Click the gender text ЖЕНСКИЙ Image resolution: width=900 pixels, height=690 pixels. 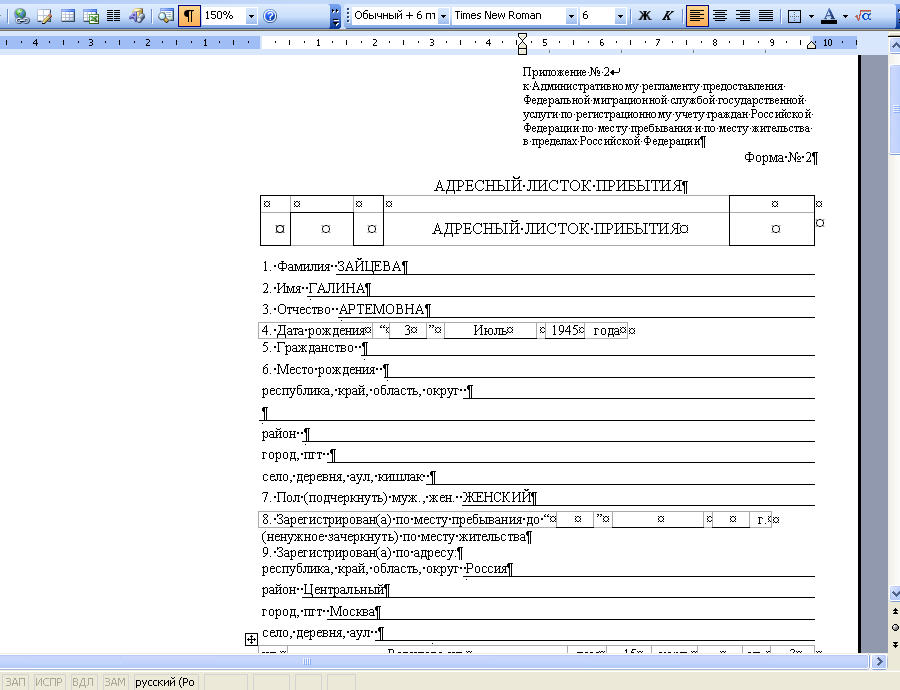(497, 497)
